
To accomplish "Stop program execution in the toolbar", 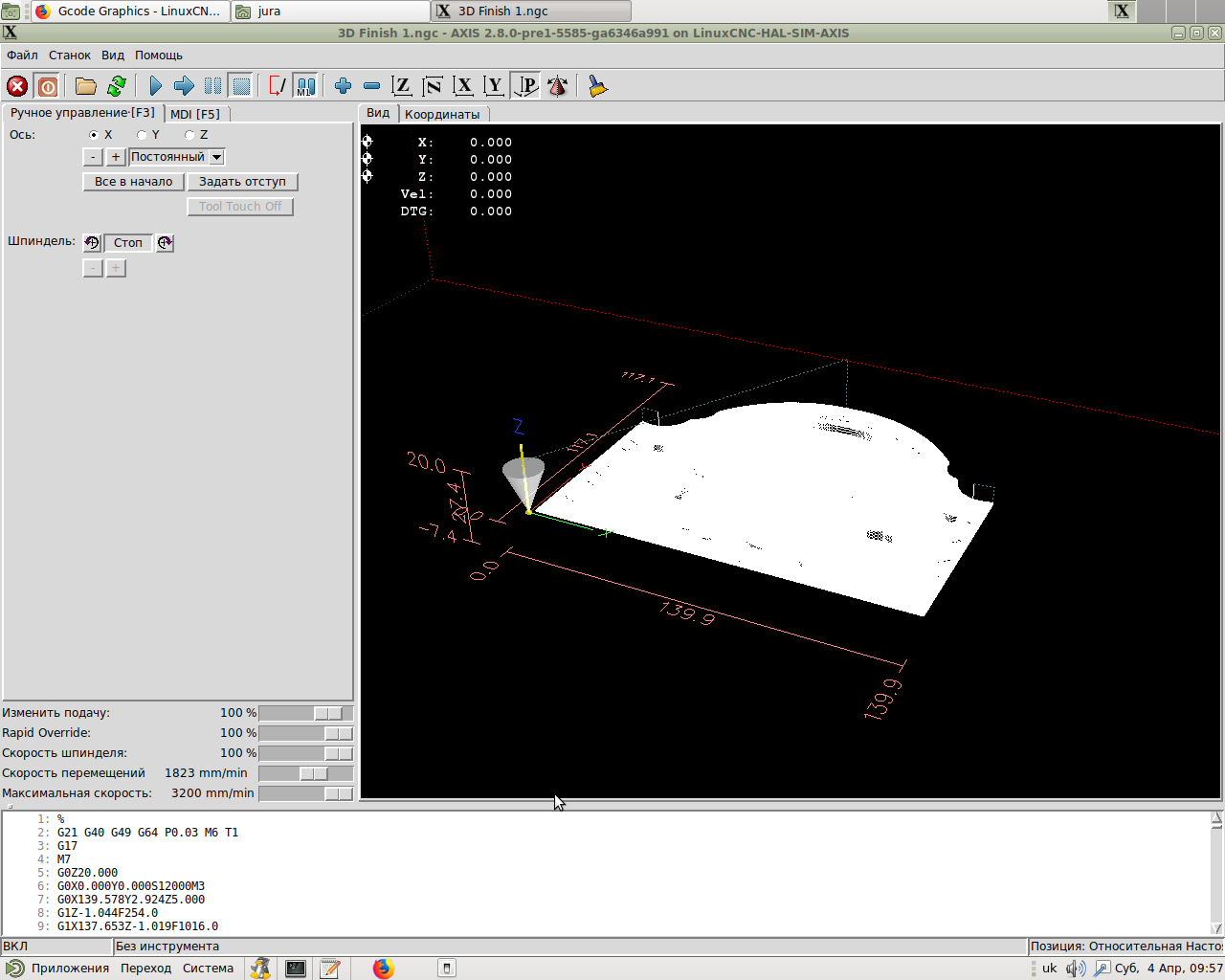I will click(241, 86).
